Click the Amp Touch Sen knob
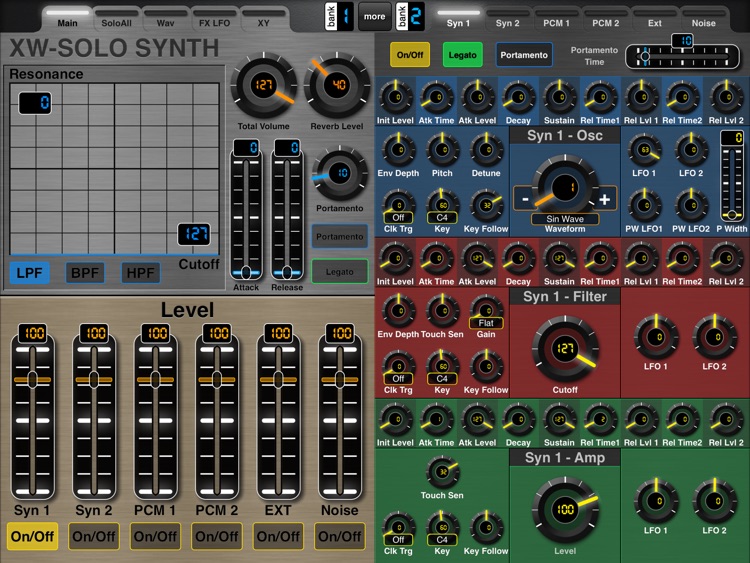Image resolution: width=750 pixels, height=563 pixels. point(442,472)
